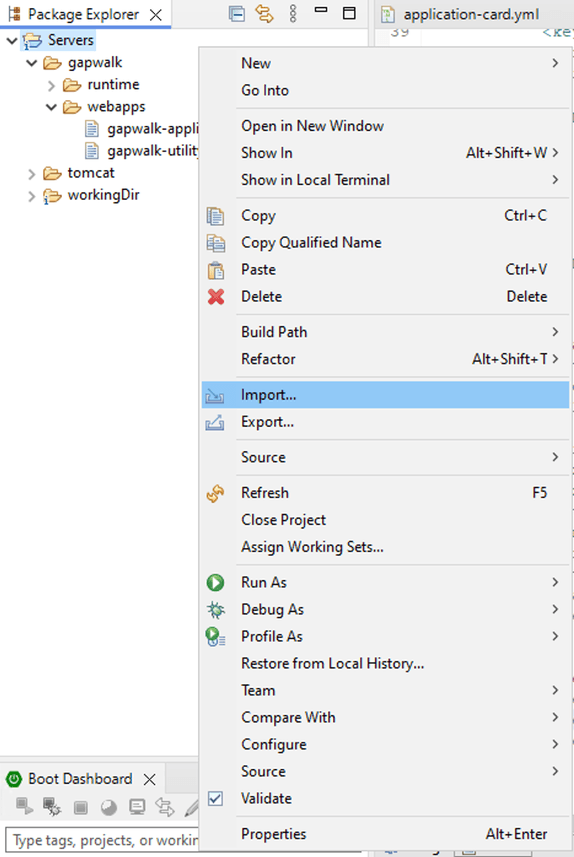Click Boot Dashboard debug restart icon
Viewport: 574px width, 857px height.
tap(52, 807)
